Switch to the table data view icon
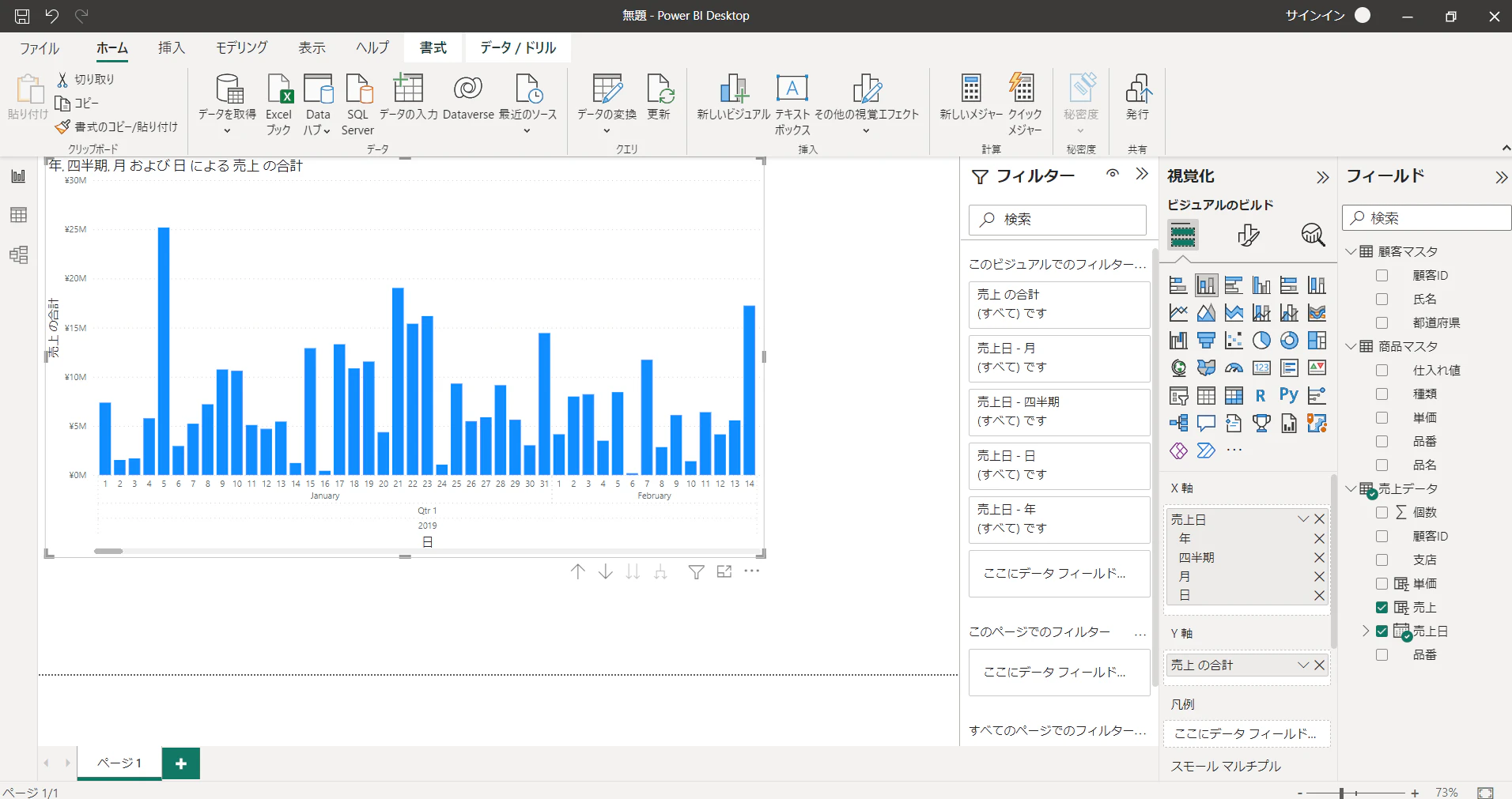The width and height of the screenshot is (1512, 799). pyautogui.click(x=18, y=215)
